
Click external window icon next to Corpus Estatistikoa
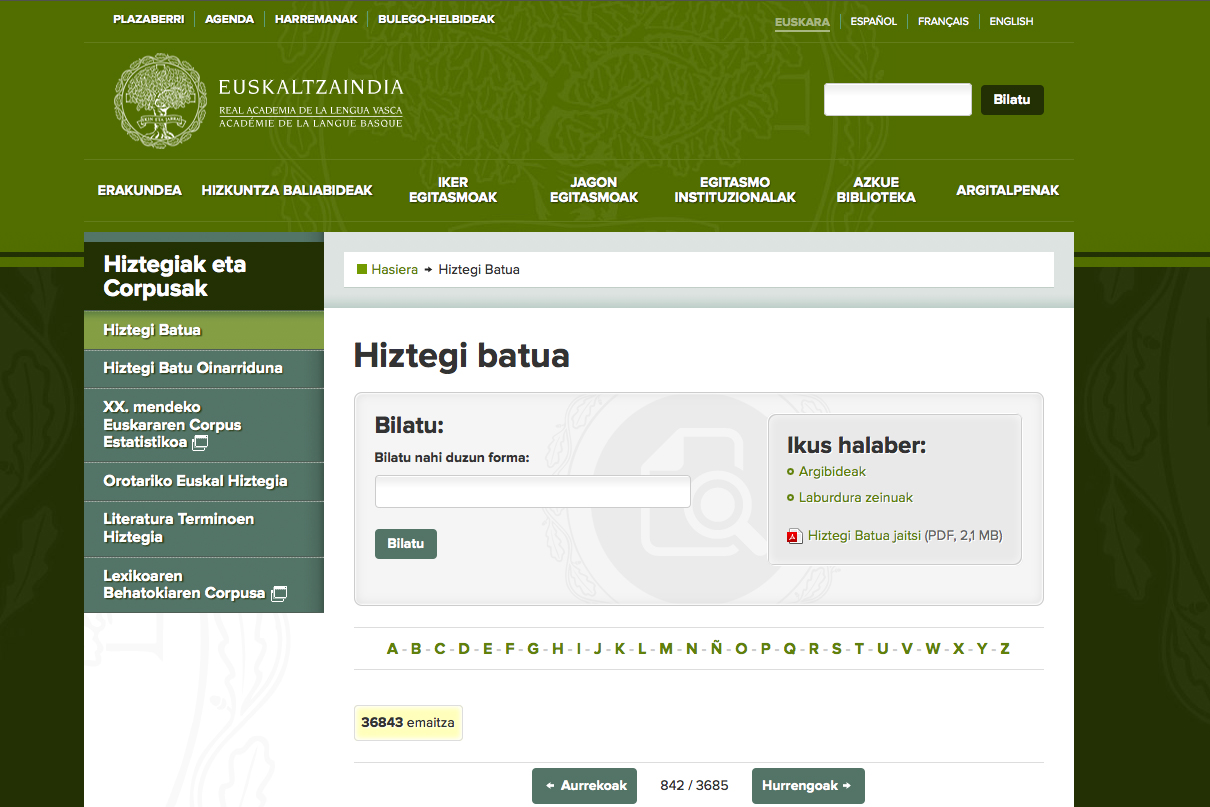(x=200, y=443)
